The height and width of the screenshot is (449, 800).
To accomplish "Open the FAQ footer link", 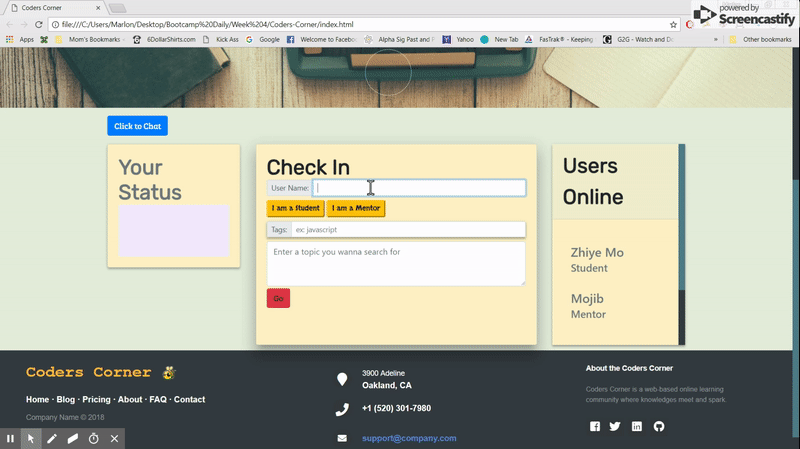I will click(158, 400).
